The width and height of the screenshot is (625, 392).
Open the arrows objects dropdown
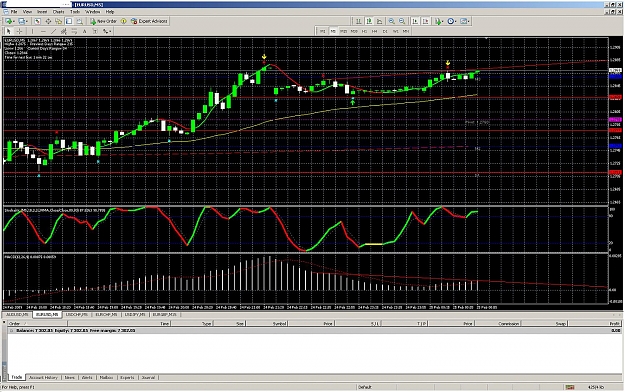[107, 31]
